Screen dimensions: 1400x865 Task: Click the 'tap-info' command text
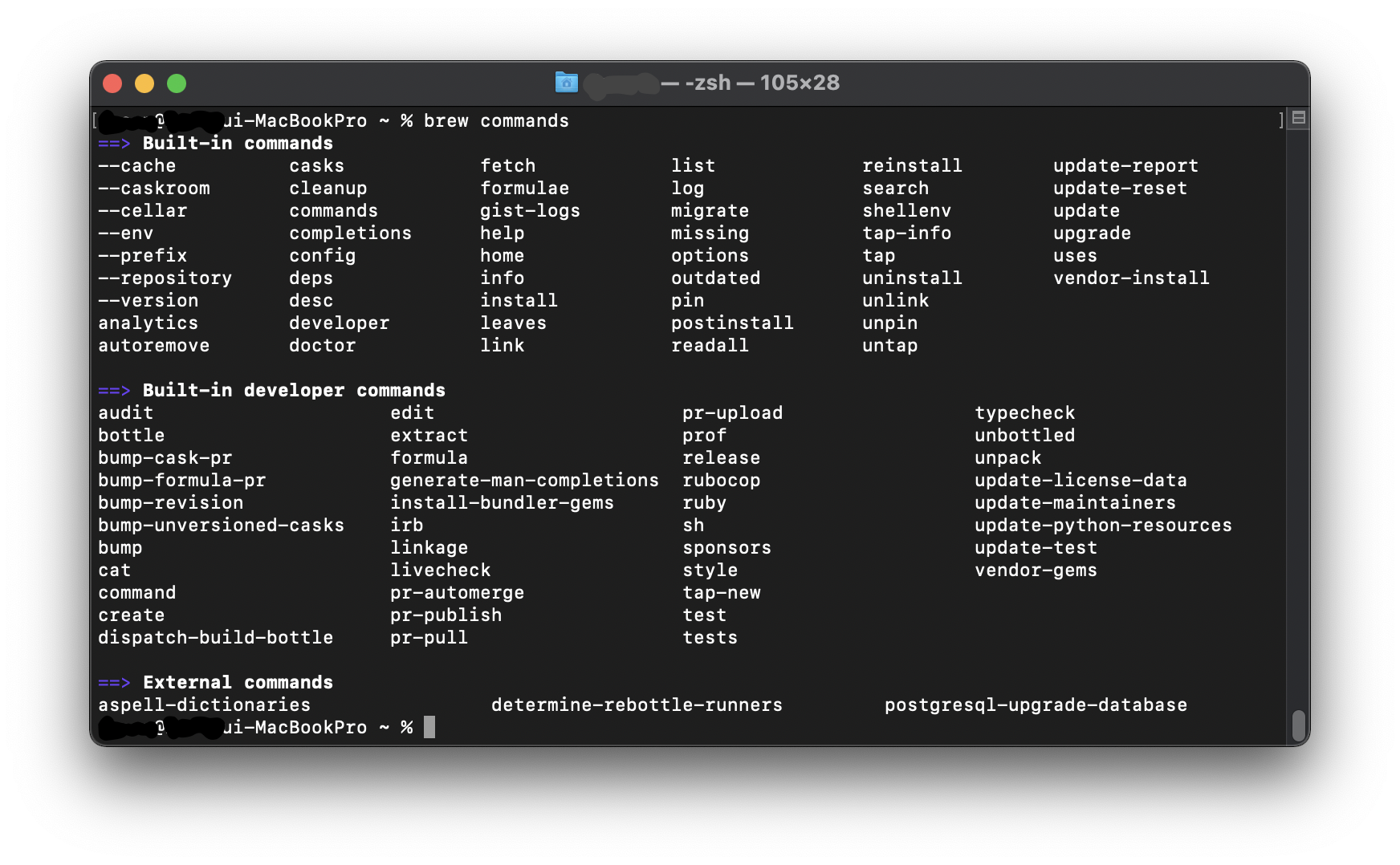(x=907, y=234)
